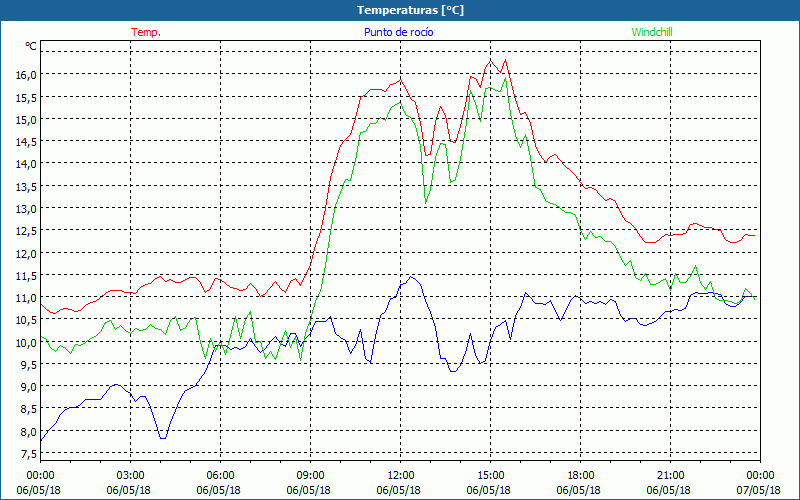Click the "11,0" y-axis value
Screen dimensions: 800x500
[26, 297]
